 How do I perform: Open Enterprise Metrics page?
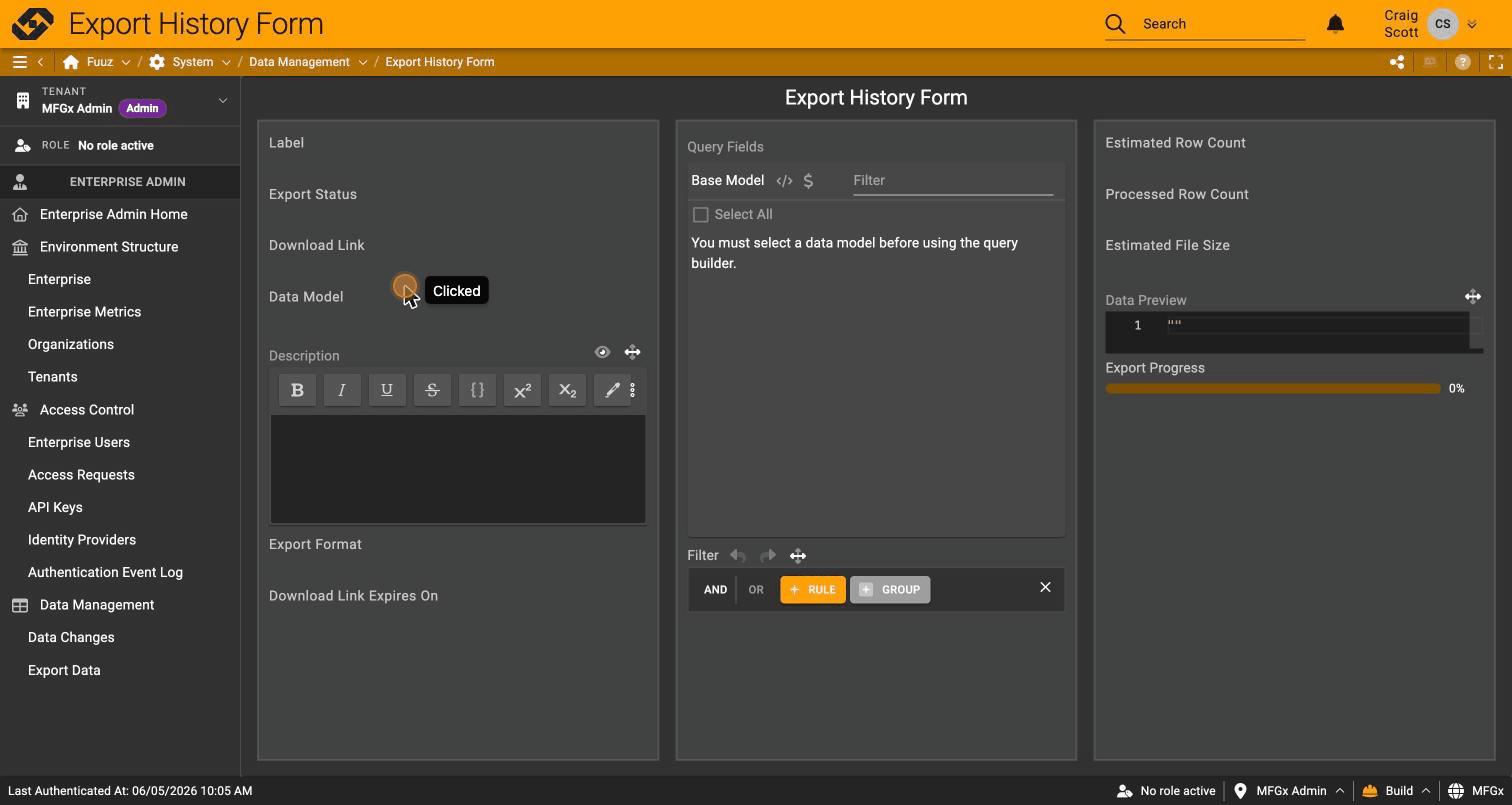point(84,312)
